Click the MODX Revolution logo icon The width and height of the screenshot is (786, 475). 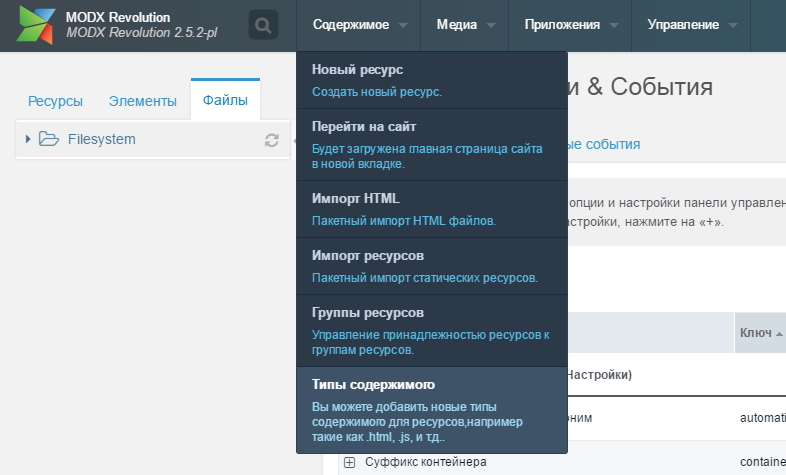tap(35, 25)
